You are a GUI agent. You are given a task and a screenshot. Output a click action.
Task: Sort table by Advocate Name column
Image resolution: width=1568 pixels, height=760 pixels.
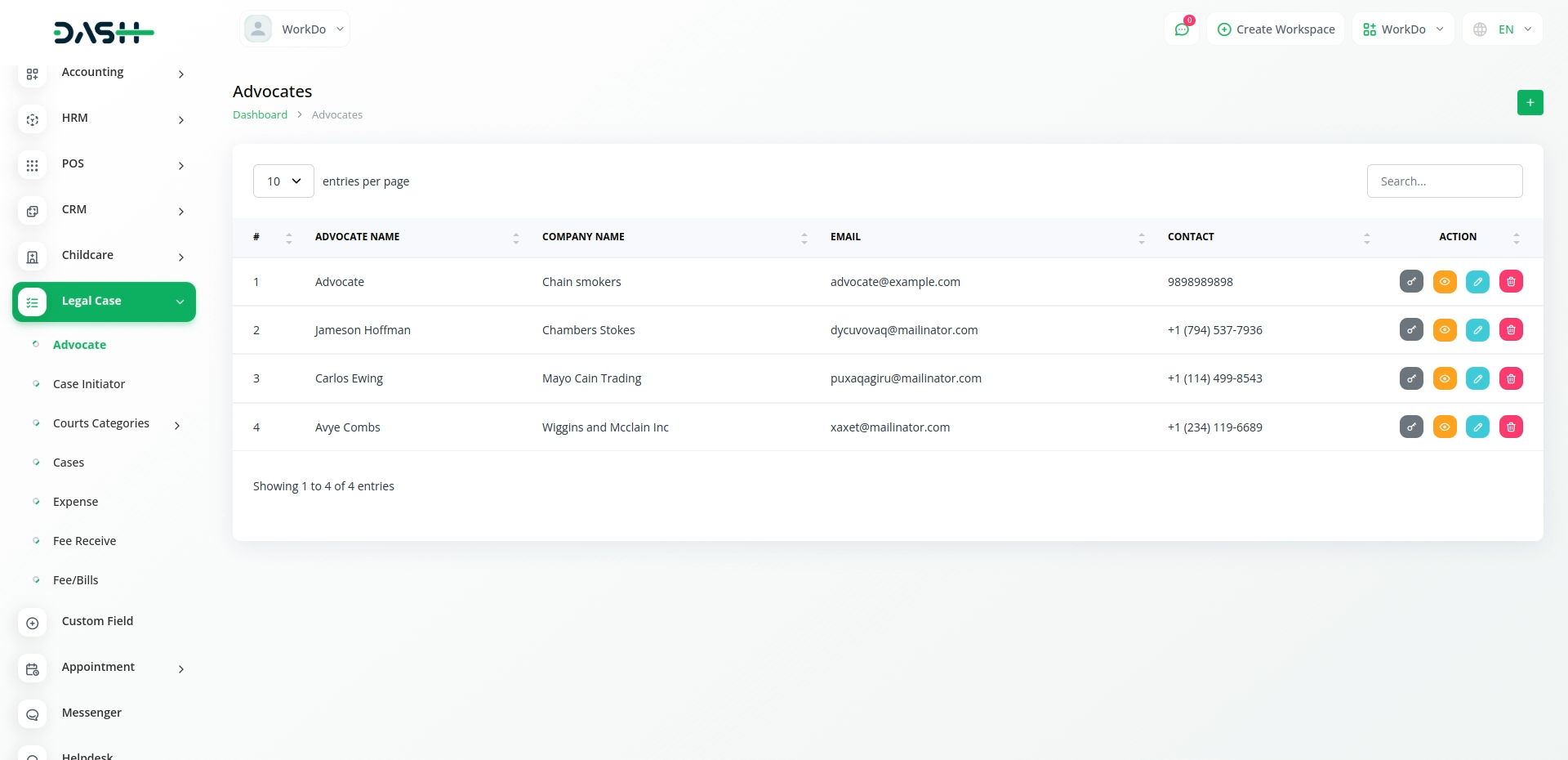click(x=358, y=237)
